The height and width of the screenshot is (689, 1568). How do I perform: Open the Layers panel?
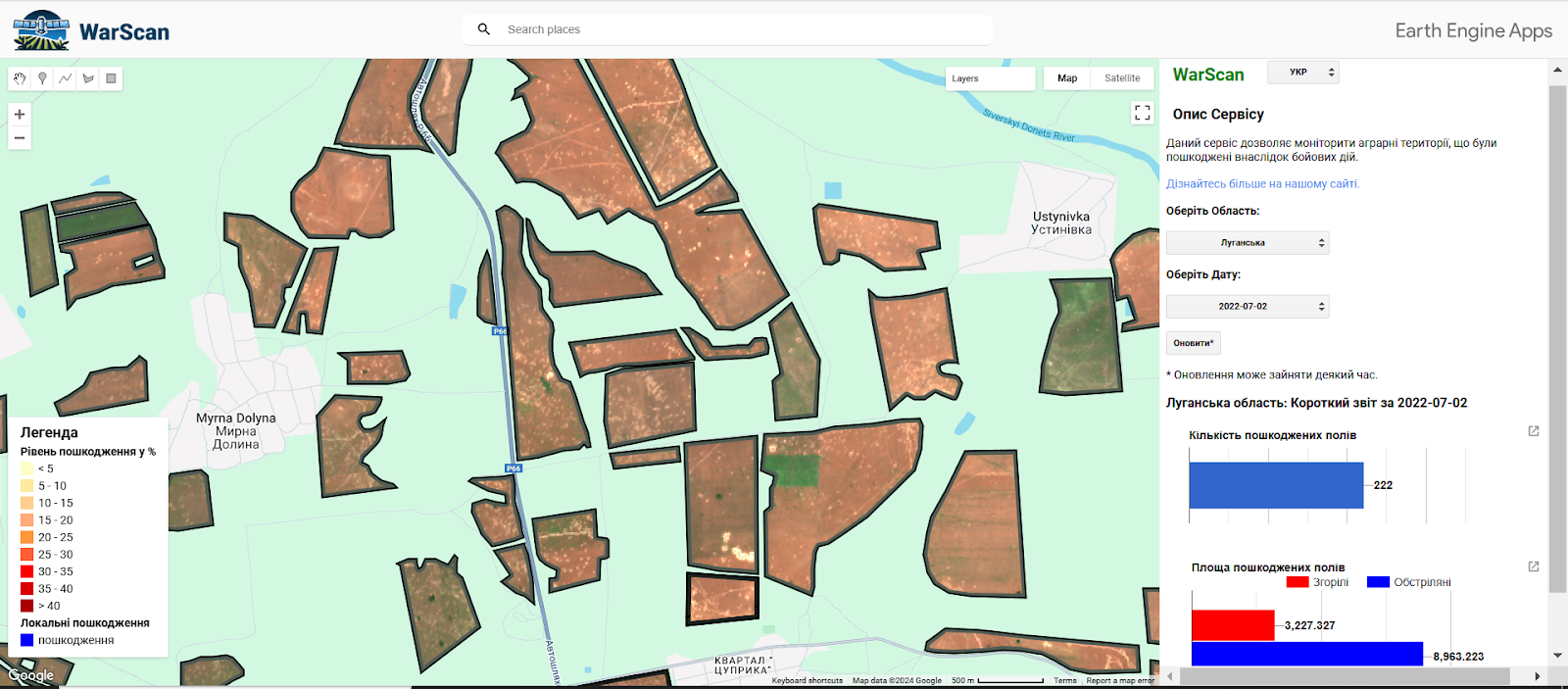click(x=992, y=78)
